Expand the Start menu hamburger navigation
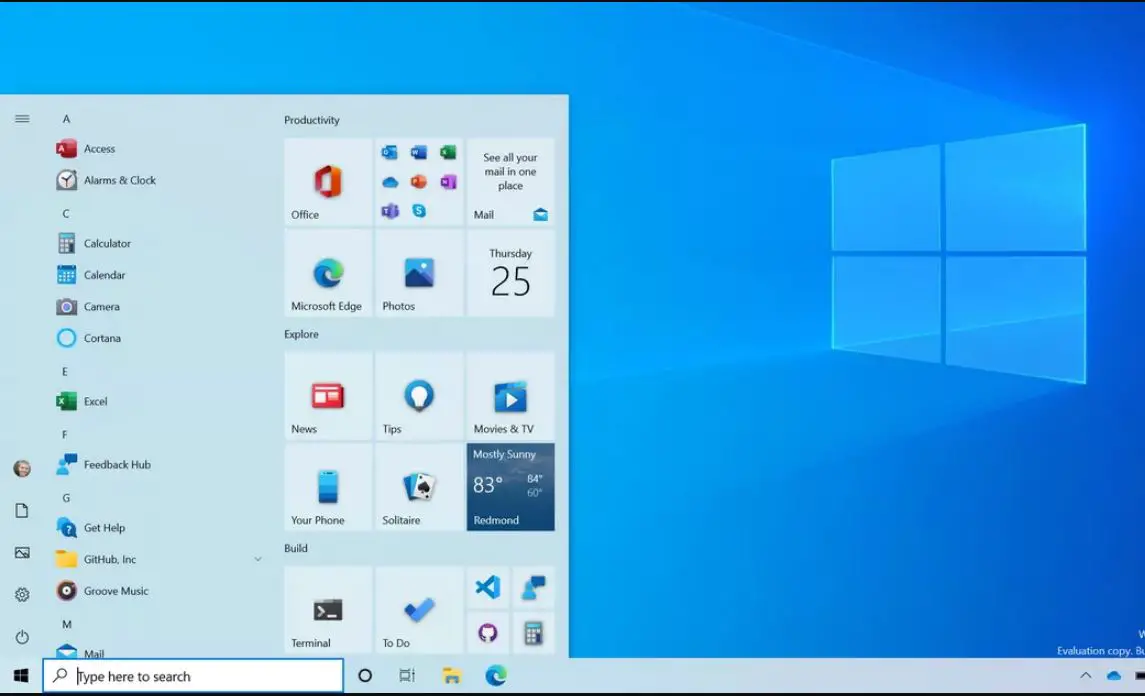Screen dimensions: 1145x696 click(22, 118)
